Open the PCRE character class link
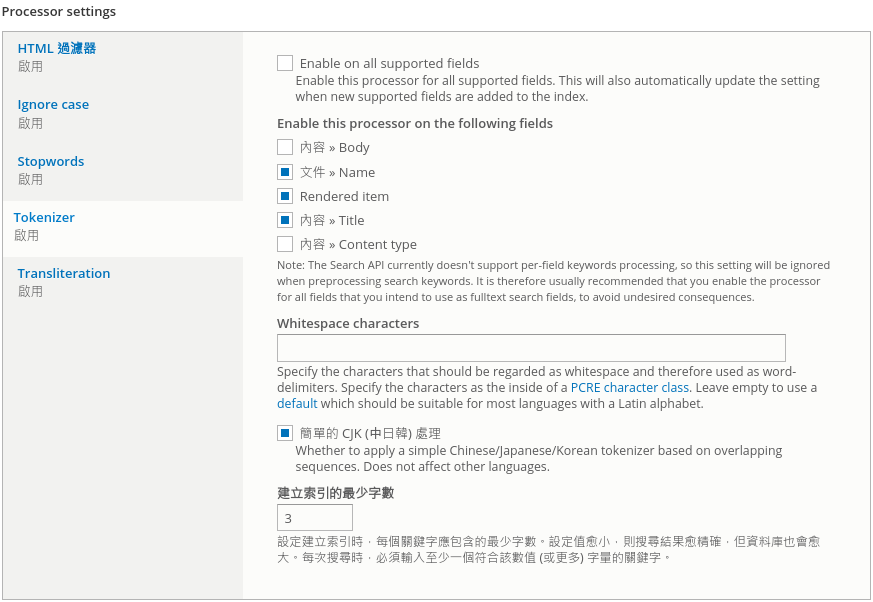This screenshot has width=873, height=602. pos(630,388)
